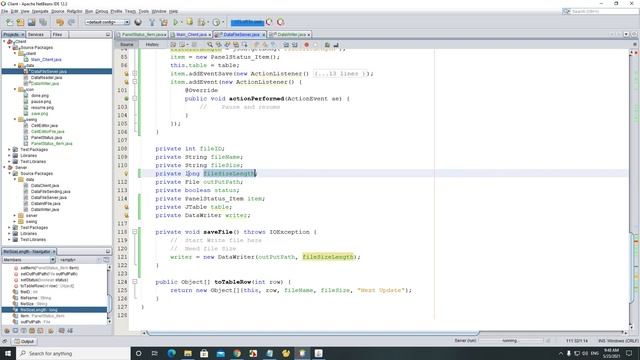
Task: Click the garbage collection icon beside memory bar
Action: pos(269,22)
